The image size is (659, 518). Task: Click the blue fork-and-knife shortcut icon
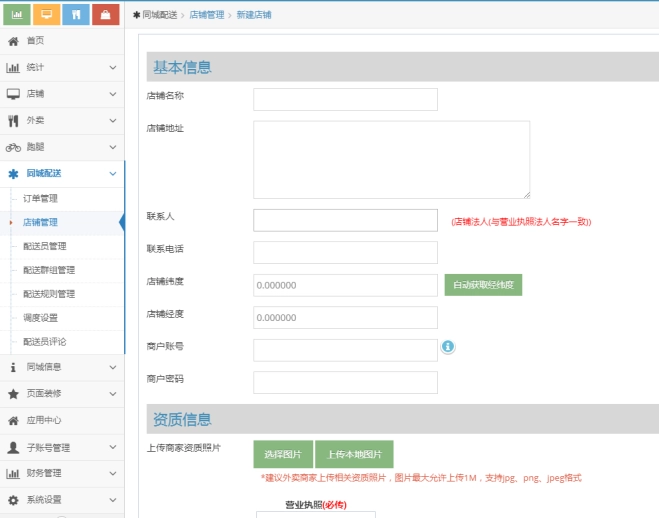coord(76,15)
